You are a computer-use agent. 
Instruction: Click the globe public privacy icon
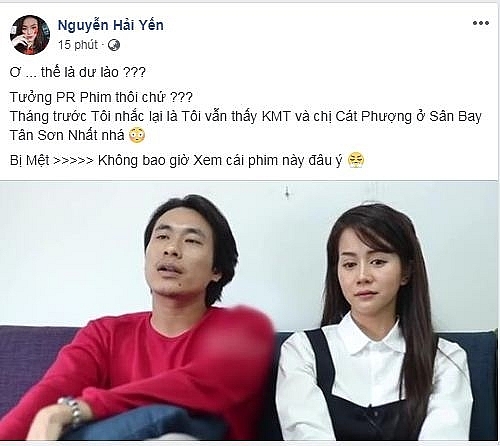tap(114, 45)
